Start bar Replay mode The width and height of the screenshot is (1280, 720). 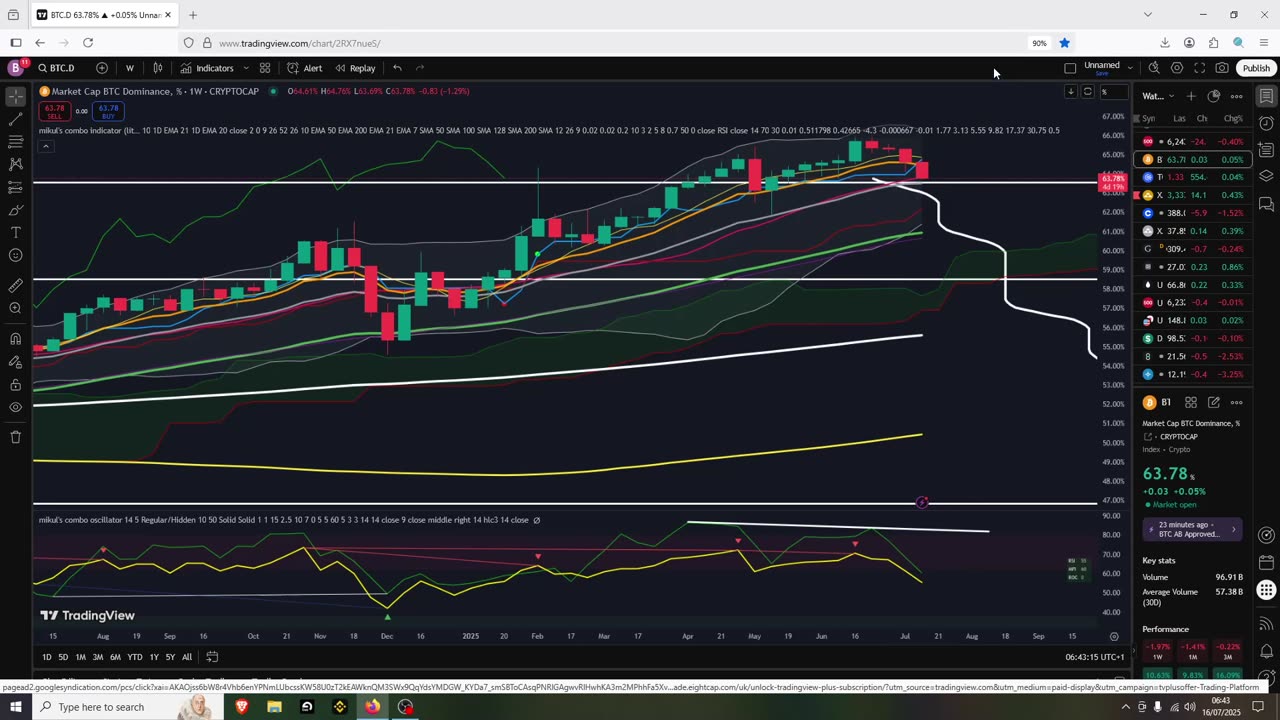(355, 68)
